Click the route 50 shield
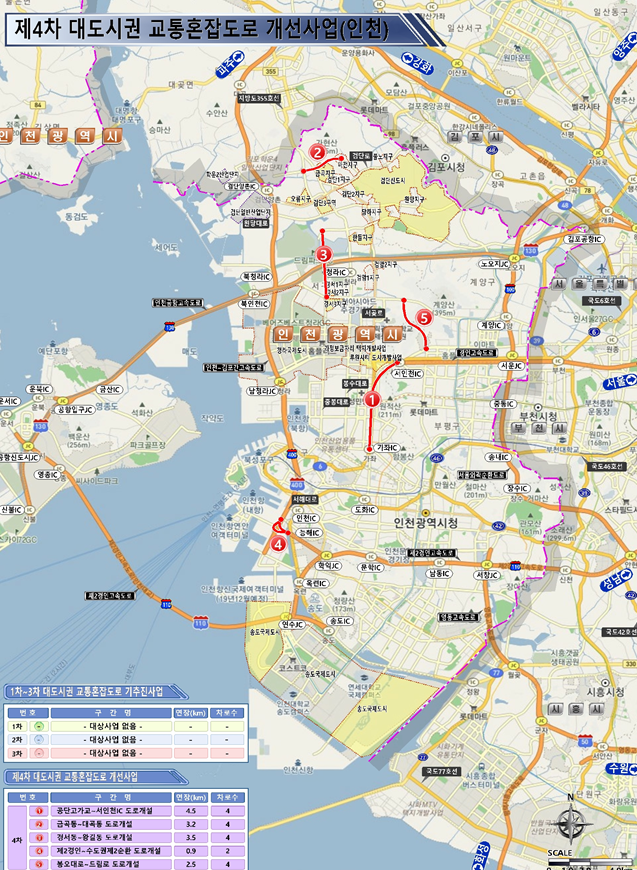This screenshot has height=870, width=637. pyautogui.click(x=584, y=741)
